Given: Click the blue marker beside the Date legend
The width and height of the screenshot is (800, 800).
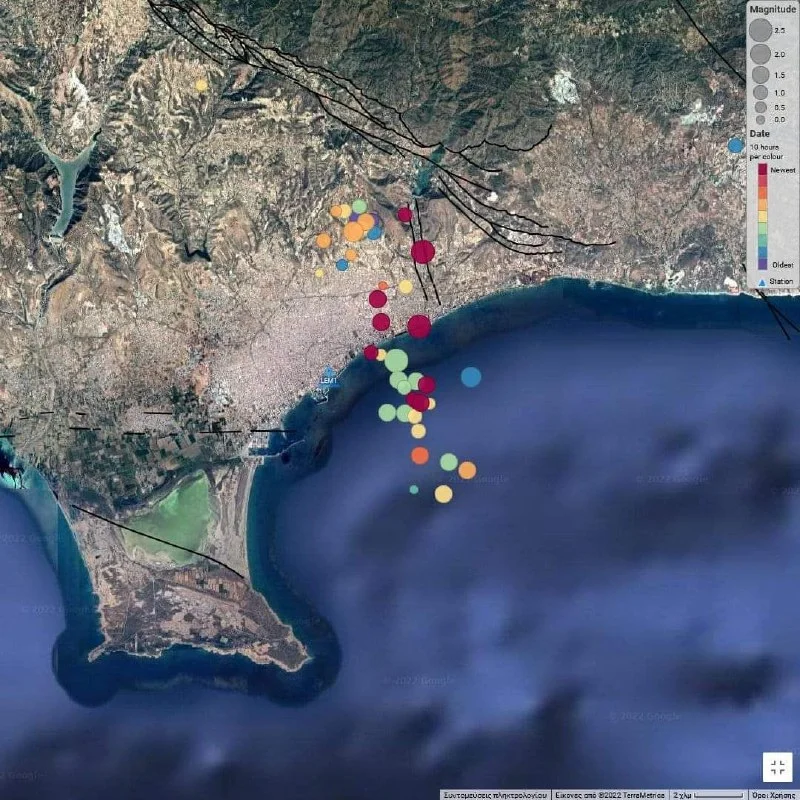Looking at the screenshot, I should tap(736, 145).
